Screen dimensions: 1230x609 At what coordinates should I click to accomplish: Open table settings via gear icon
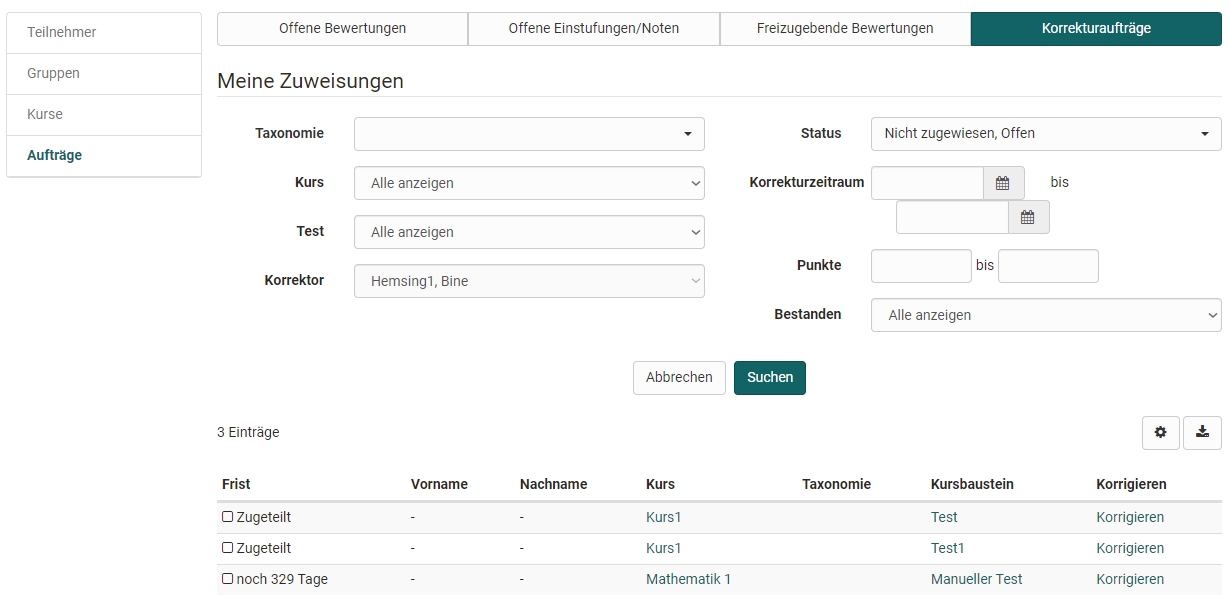1160,432
